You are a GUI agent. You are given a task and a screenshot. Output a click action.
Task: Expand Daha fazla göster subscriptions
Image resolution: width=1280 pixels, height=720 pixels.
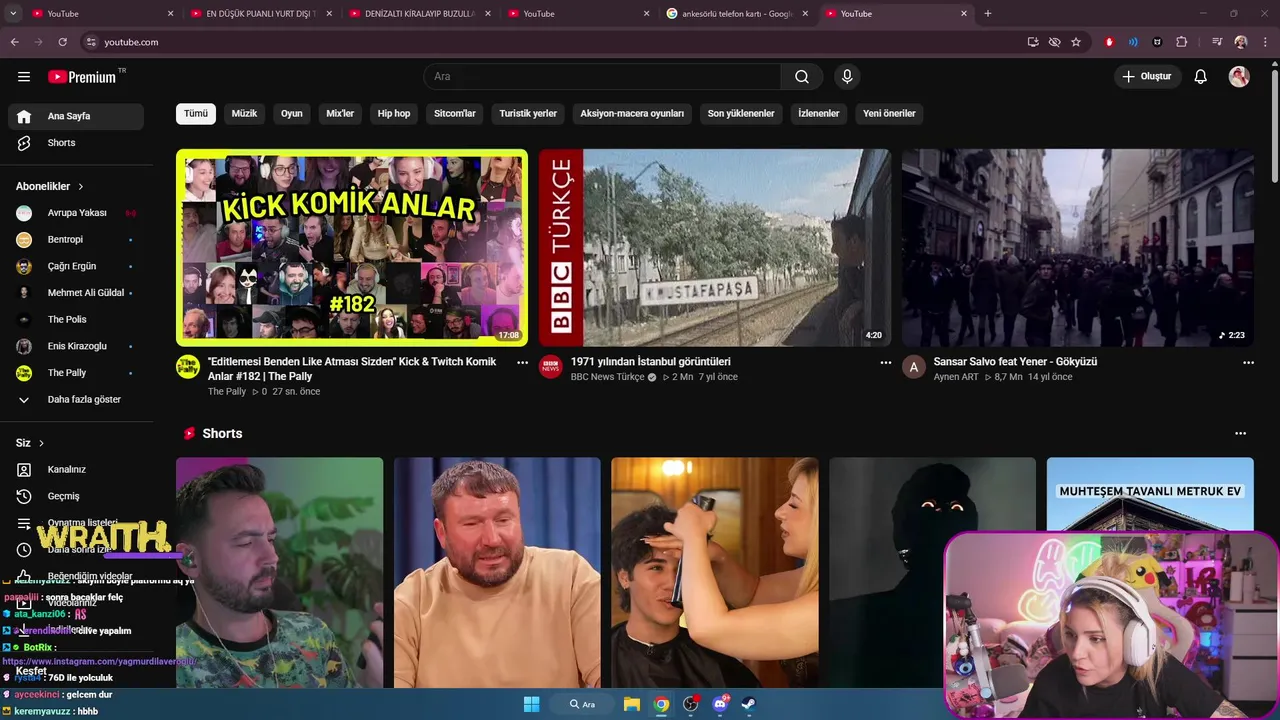pos(76,399)
